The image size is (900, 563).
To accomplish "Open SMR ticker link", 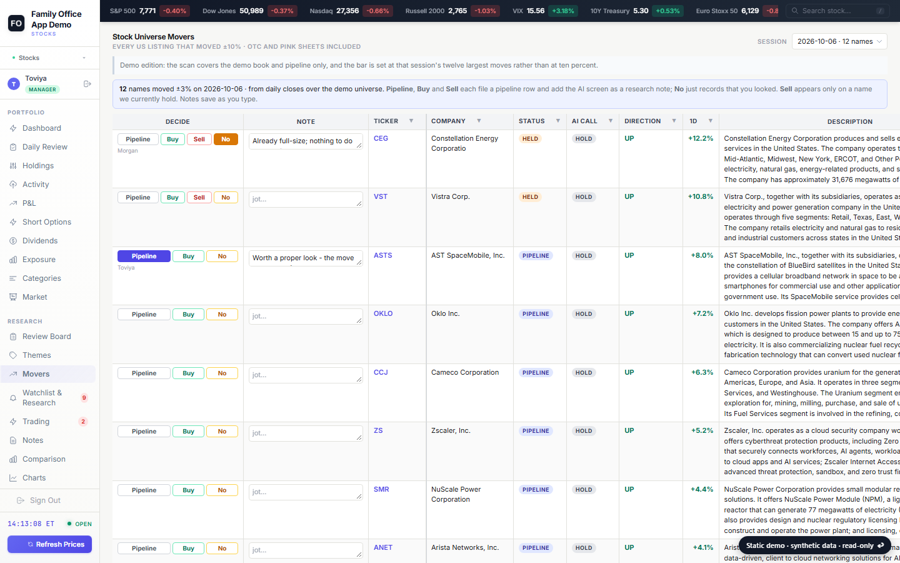I will click(x=381, y=490).
